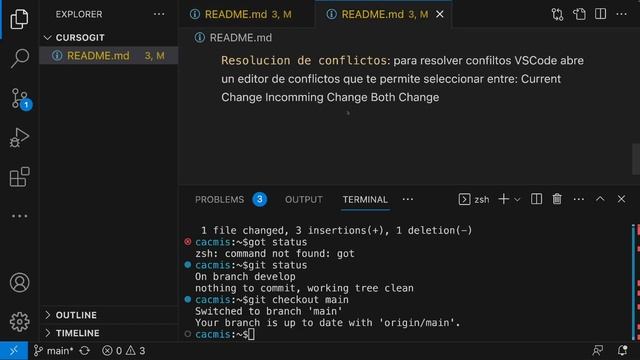Click the 'Resolucion de conflictos' text in preview
The image size is (640, 360).
click(304, 60)
